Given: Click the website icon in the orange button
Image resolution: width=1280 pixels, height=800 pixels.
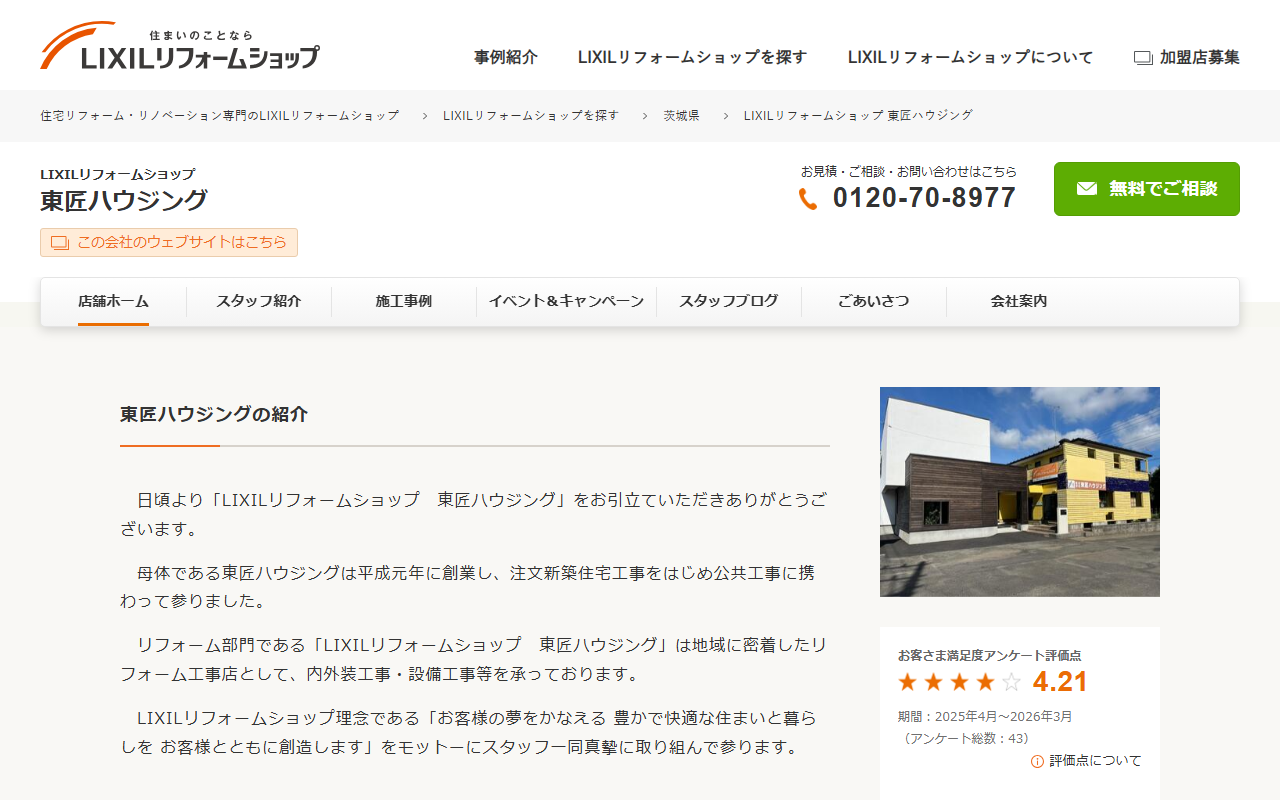Looking at the screenshot, I should pyautogui.click(x=60, y=243).
